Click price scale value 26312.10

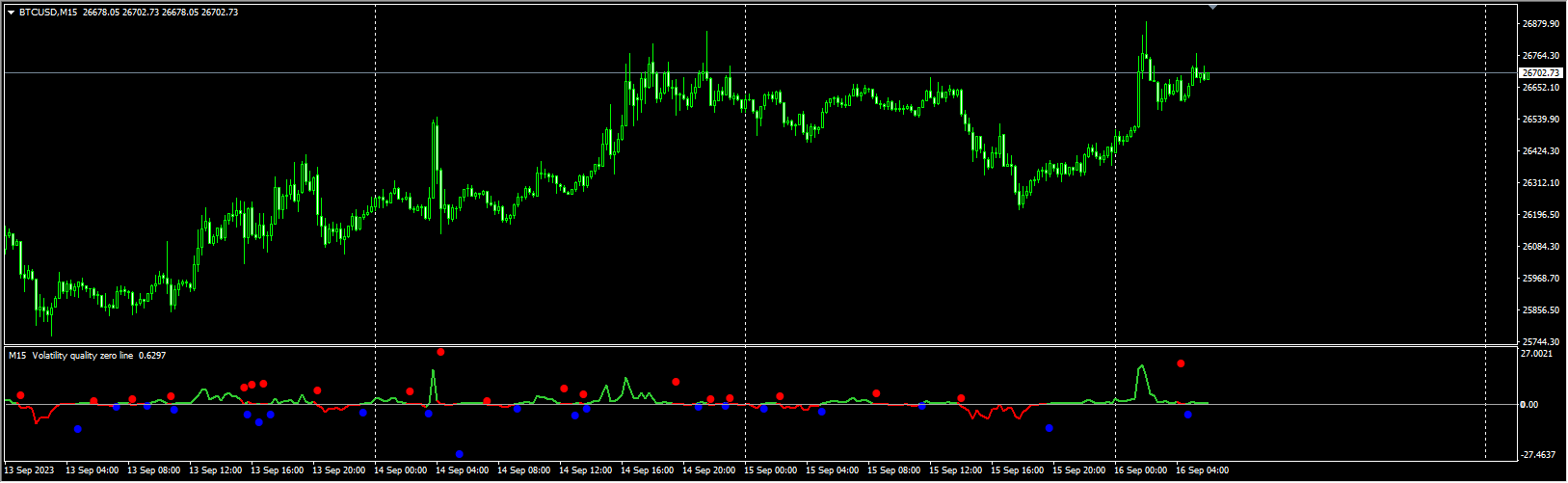[x=1541, y=182]
